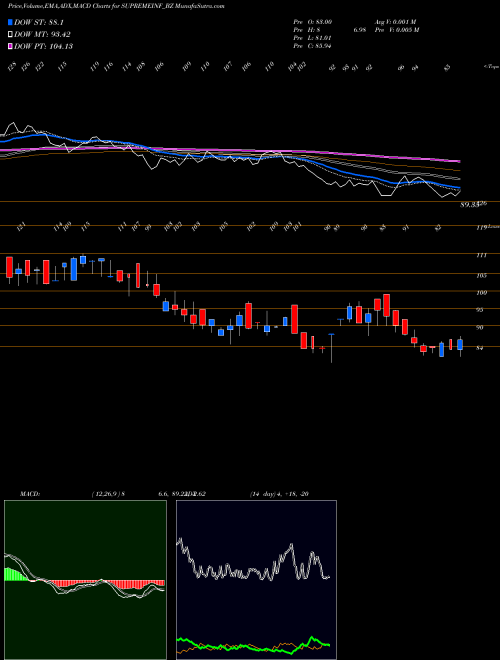Click the magenta DOW PT legend swatch
The image size is (500, 660).
(10, 46)
